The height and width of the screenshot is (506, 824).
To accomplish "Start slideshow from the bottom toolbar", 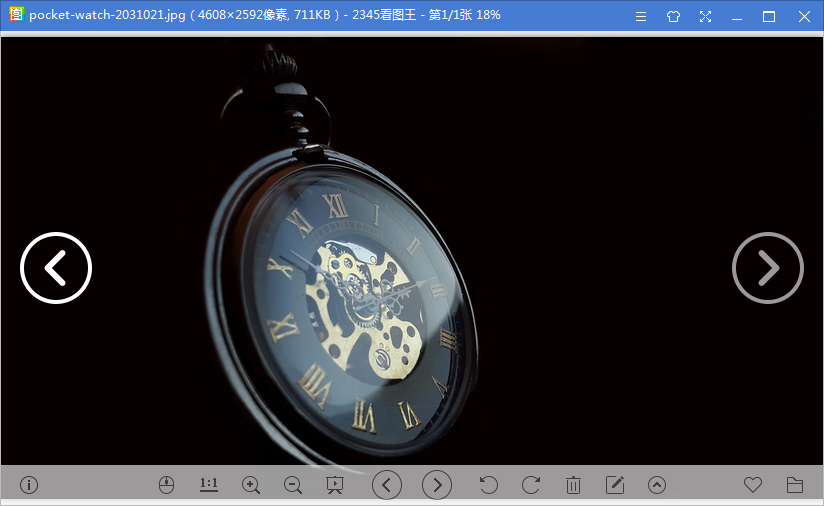I will 335,485.
